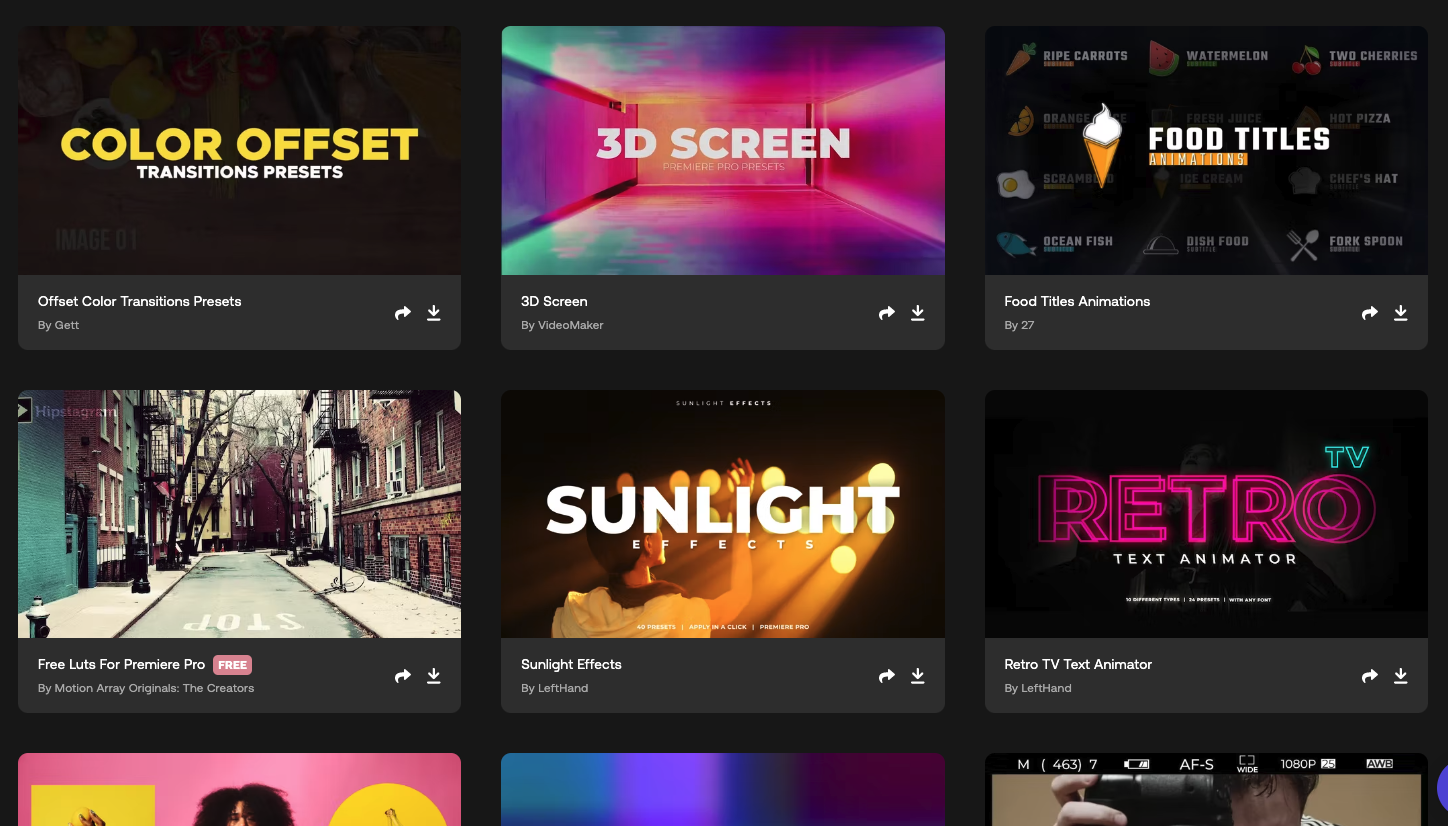View Motion Array Originals: The Creators profile
1448x826 pixels.
click(154, 688)
